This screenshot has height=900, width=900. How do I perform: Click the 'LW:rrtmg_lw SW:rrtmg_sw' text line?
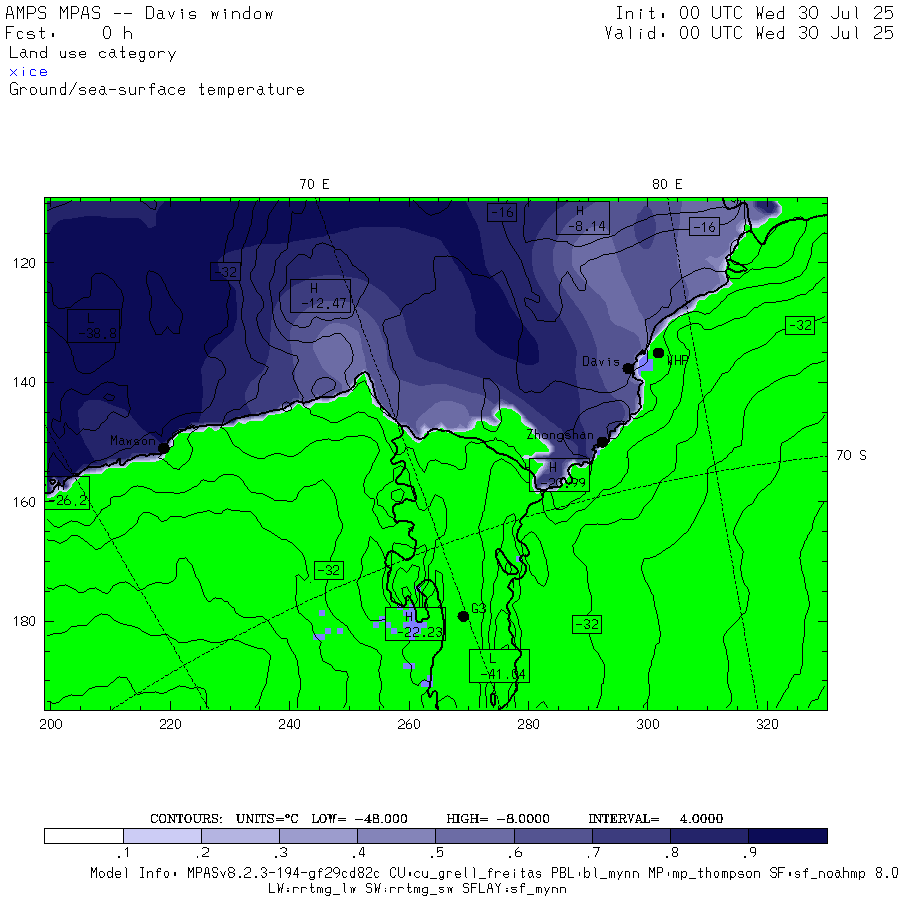click(x=417, y=889)
